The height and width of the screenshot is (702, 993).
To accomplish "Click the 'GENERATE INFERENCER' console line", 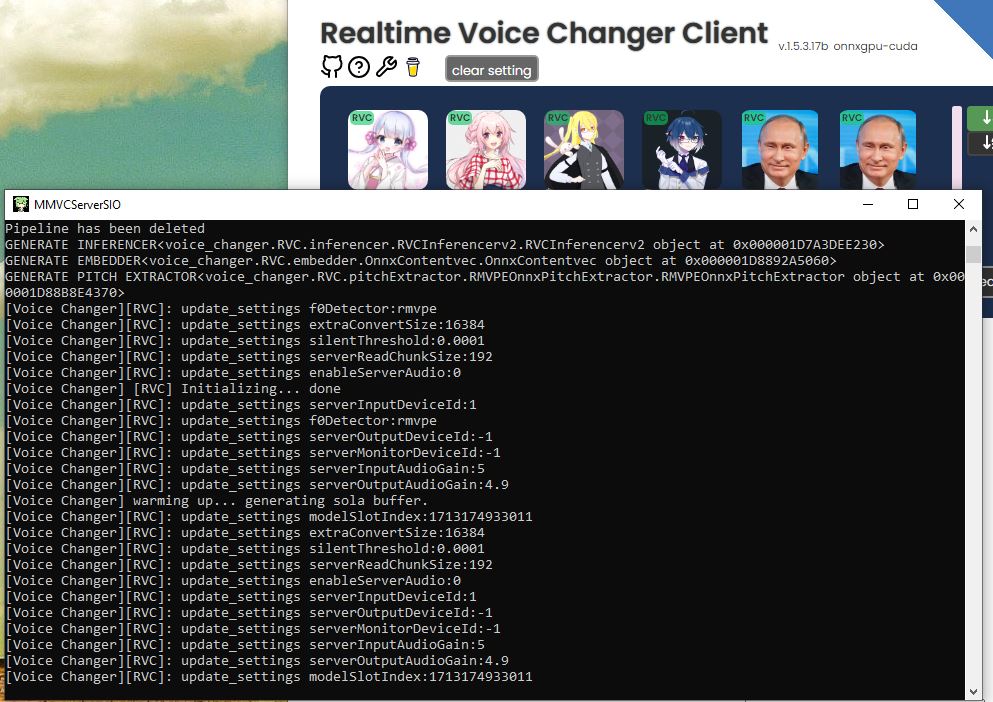I will (x=445, y=245).
